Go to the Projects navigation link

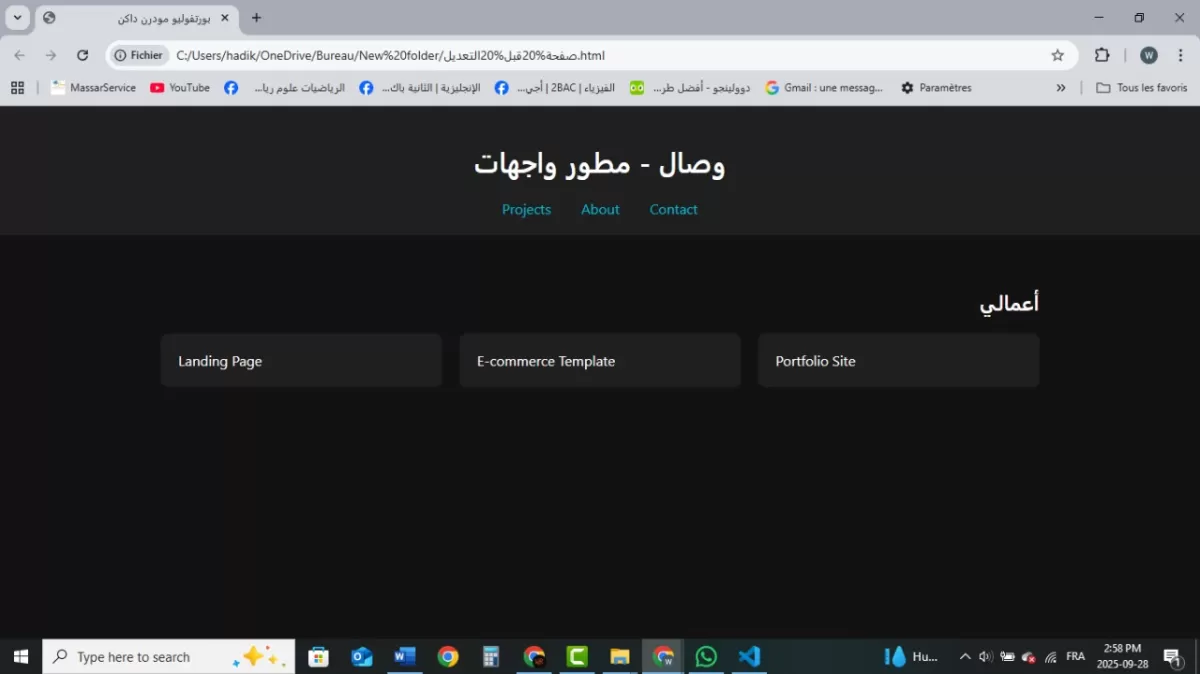point(526,210)
